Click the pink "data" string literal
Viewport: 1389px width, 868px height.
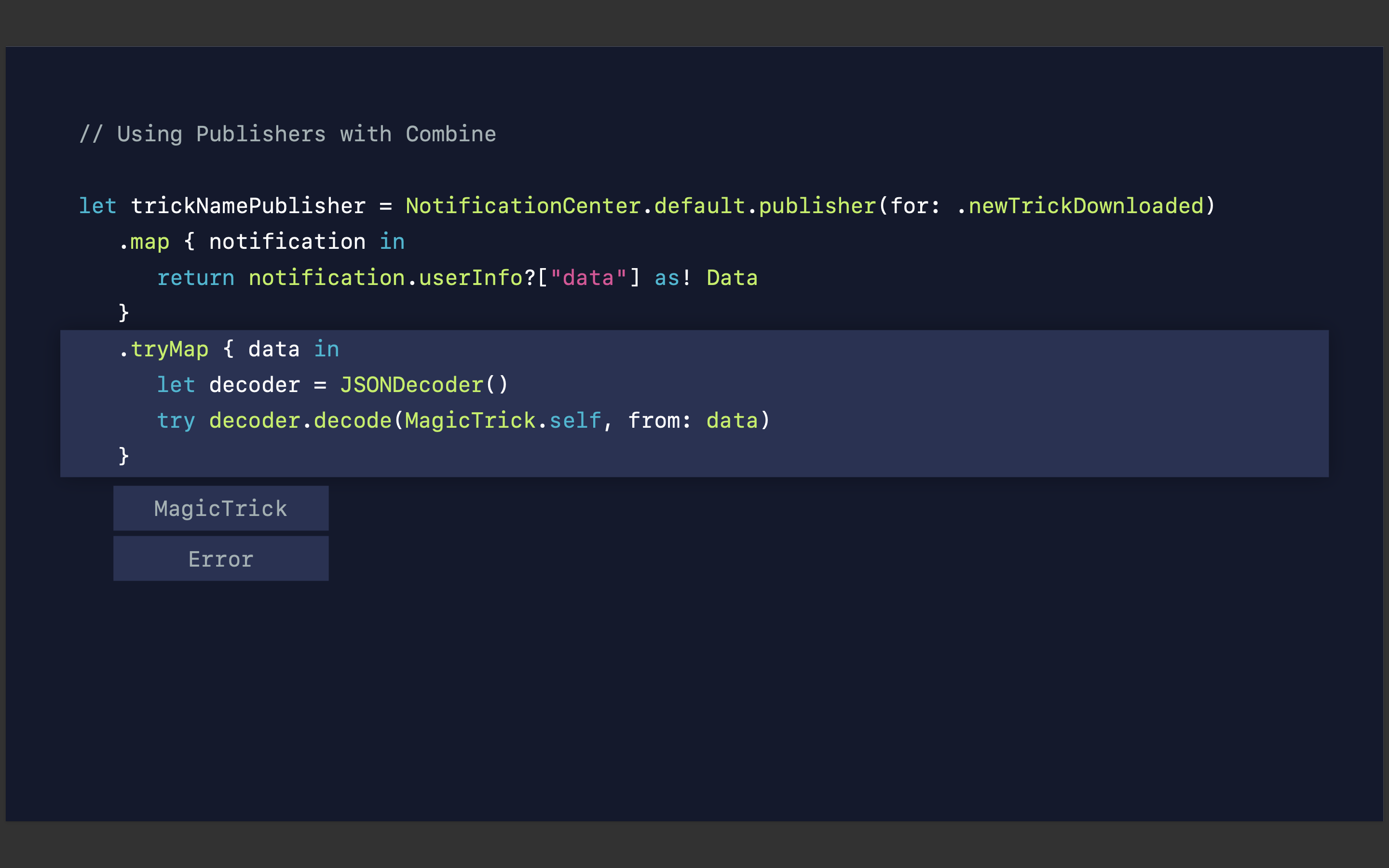[x=588, y=278]
